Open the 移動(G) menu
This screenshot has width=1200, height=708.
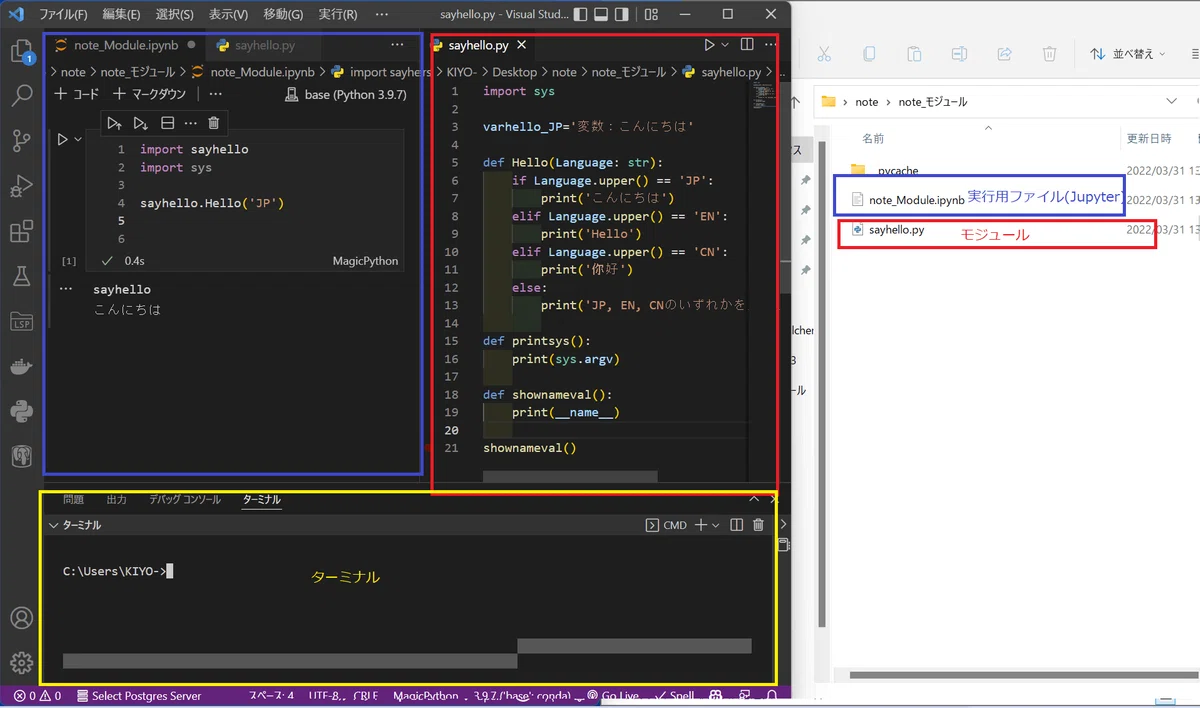[x=283, y=15]
